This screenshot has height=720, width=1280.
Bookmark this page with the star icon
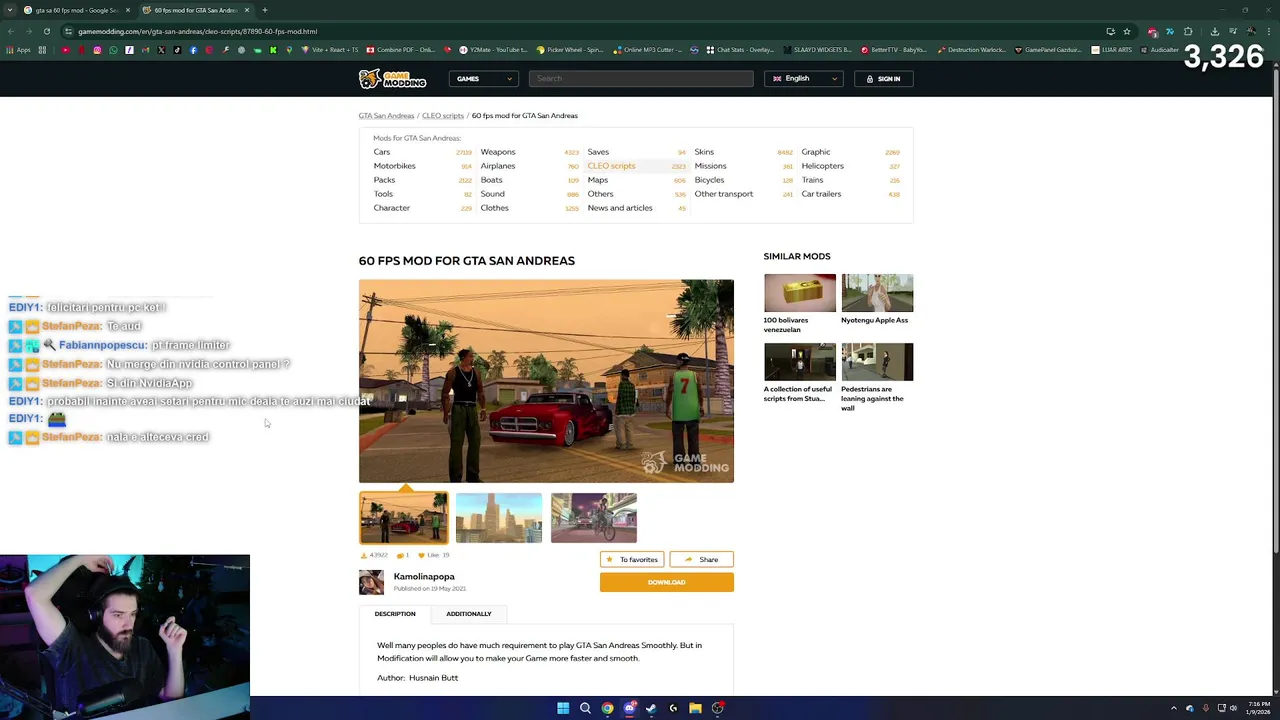tap(1127, 31)
